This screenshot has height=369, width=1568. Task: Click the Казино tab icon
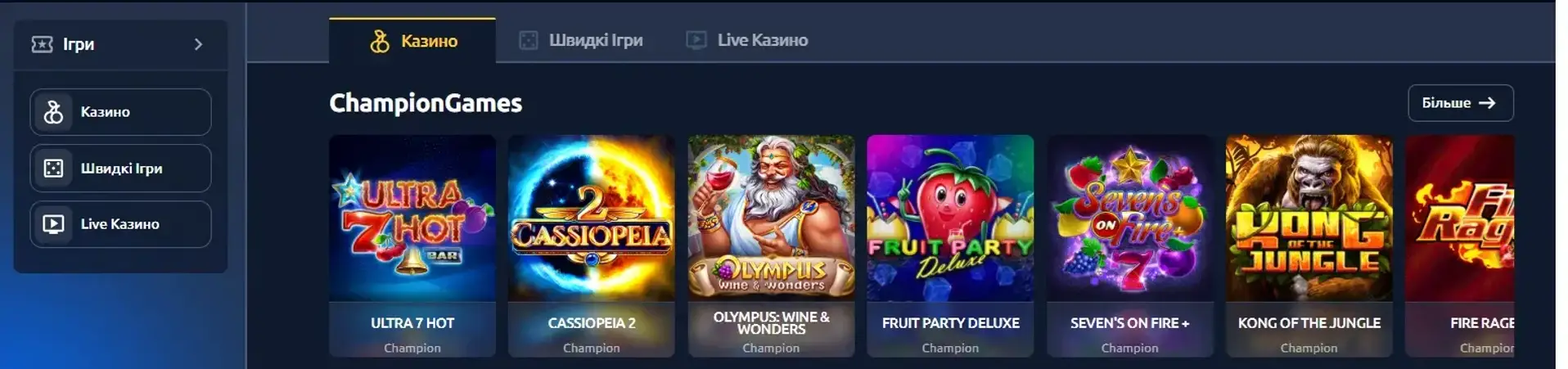pyautogui.click(x=380, y=41)
